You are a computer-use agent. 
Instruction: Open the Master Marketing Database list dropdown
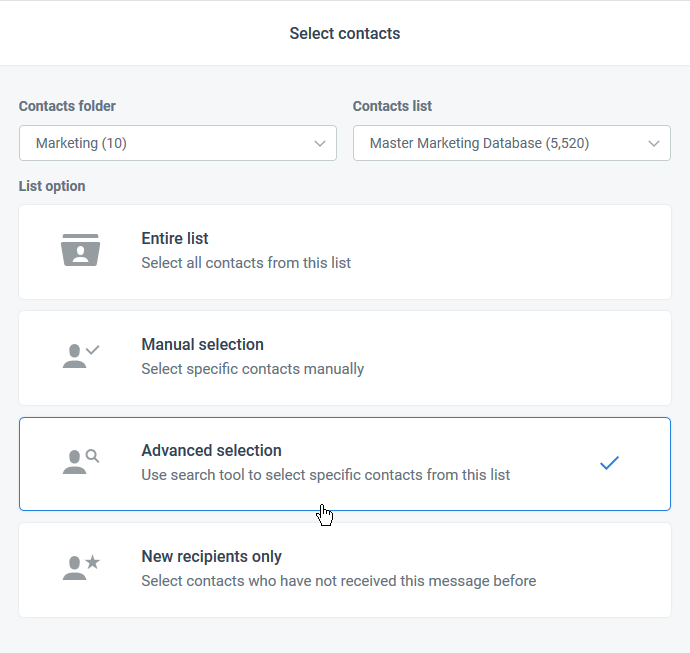[x=512, y=143]
